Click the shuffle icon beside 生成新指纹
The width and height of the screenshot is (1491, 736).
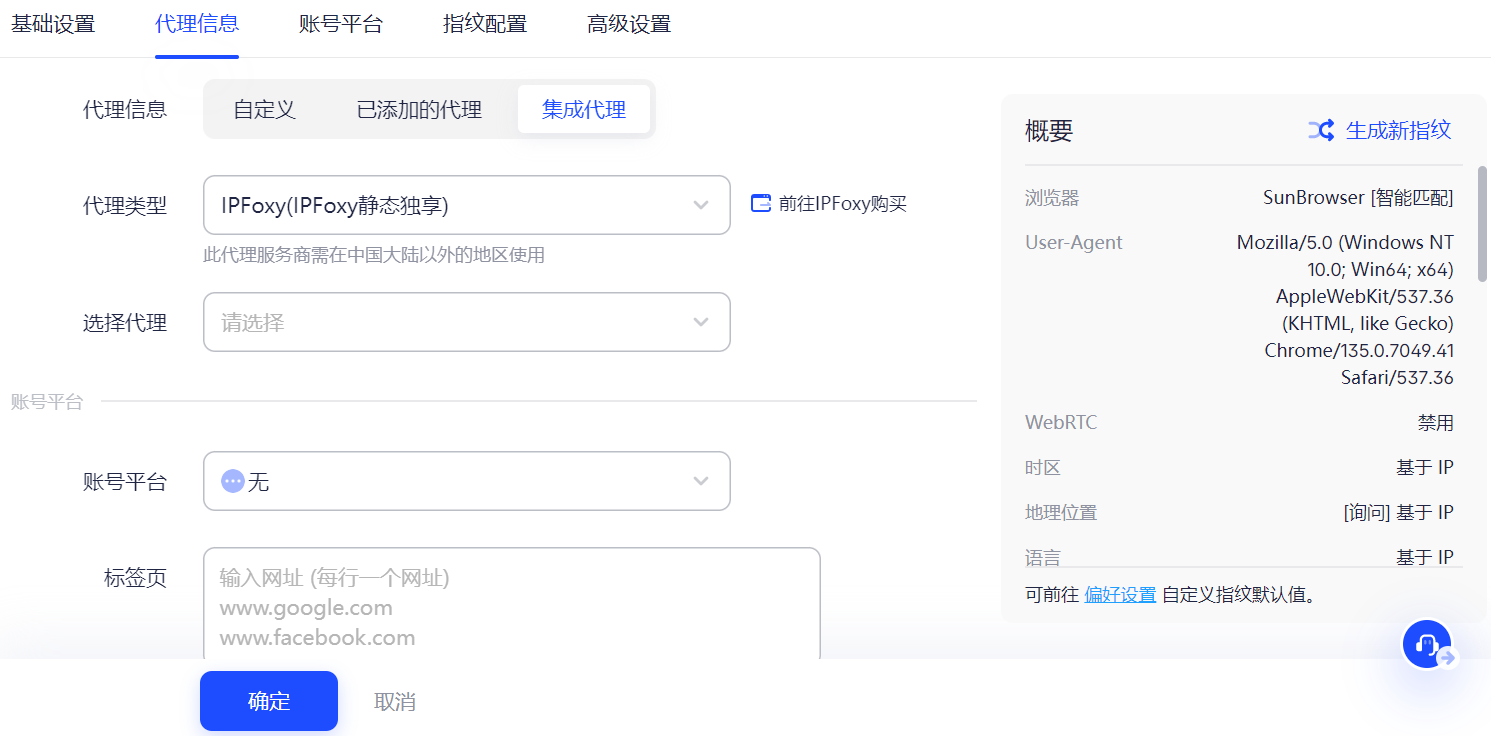(1321, 130)
